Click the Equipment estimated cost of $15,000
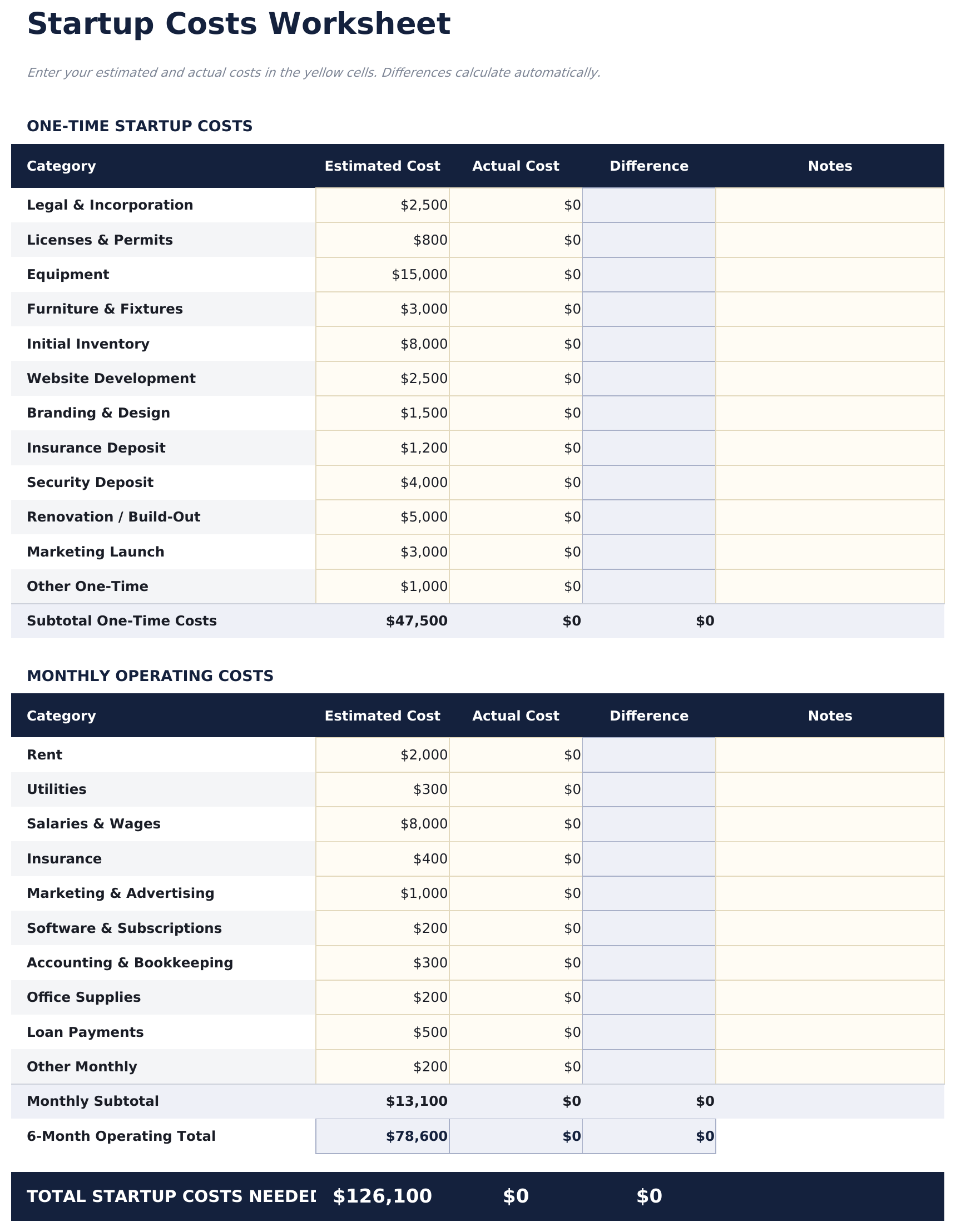This screenshot has width=956, height=1232. tap(382, 274)
